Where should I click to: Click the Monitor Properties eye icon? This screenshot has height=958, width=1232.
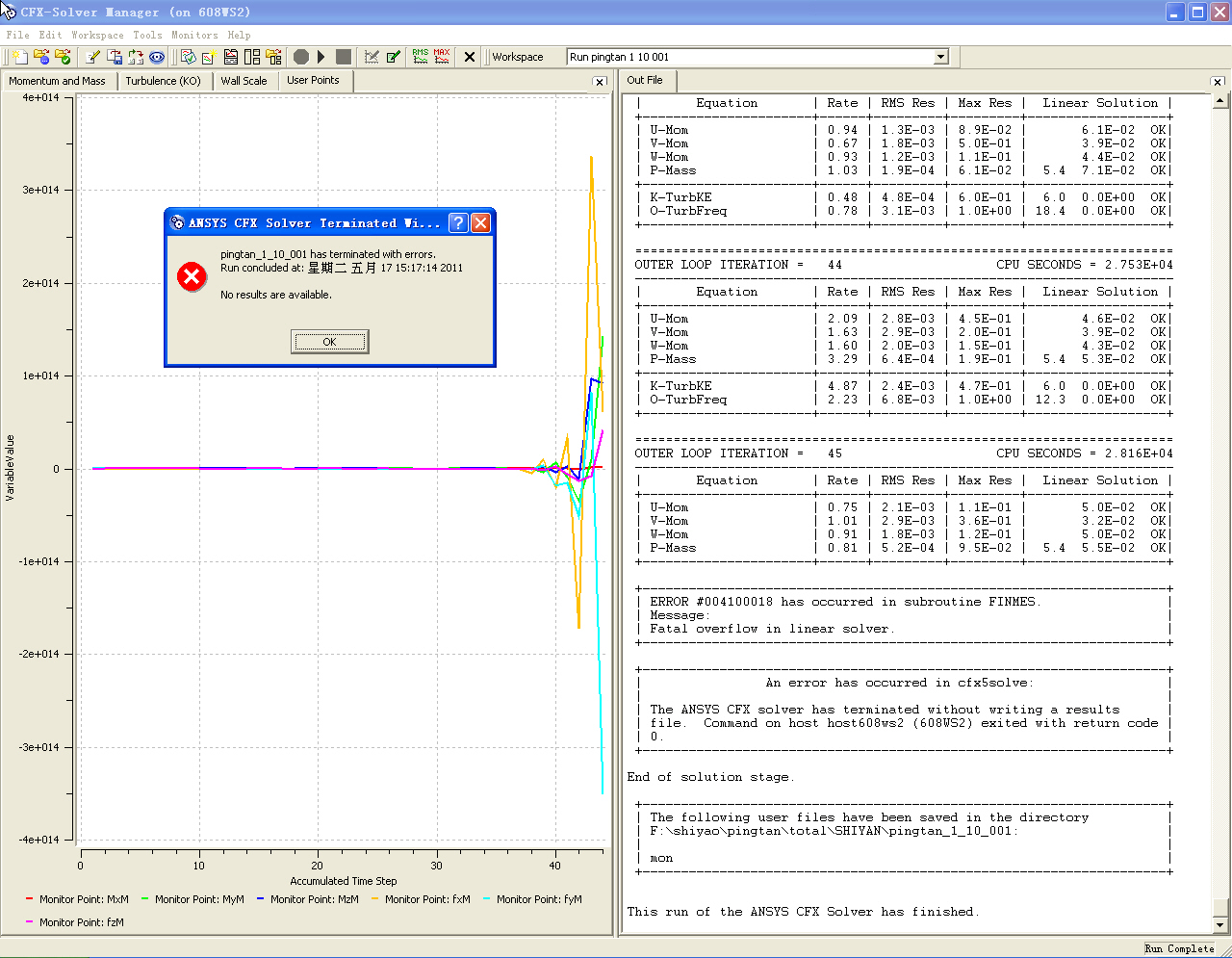(x=157, y=56)
